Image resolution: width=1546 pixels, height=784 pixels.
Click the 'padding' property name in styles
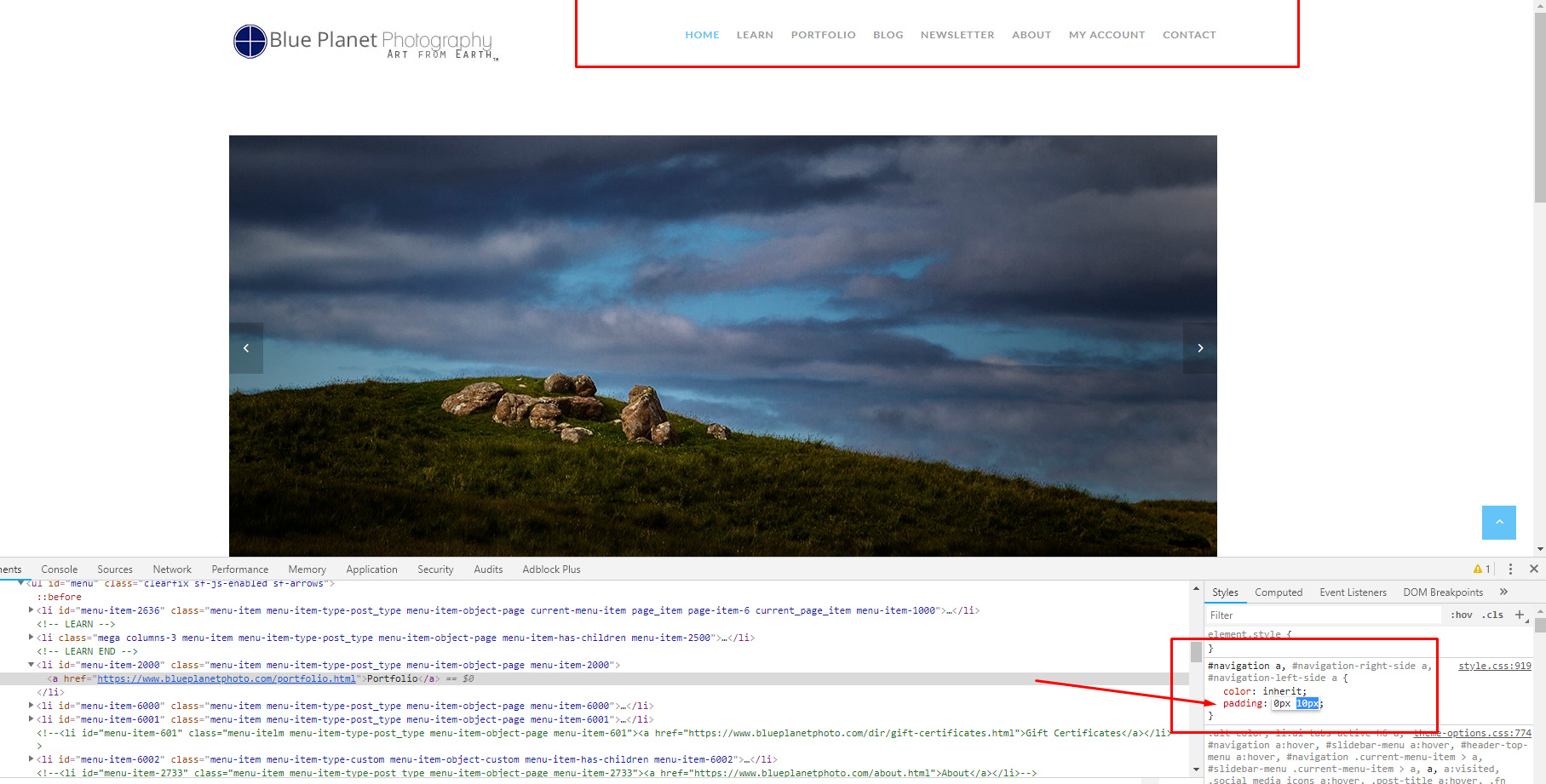click(x=1243, y=703)
